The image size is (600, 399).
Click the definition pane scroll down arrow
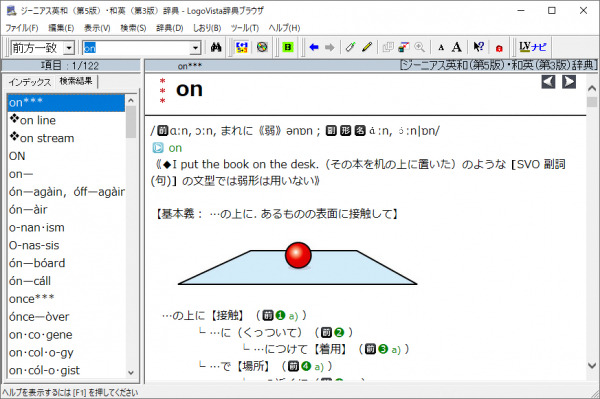pos(592,365)
